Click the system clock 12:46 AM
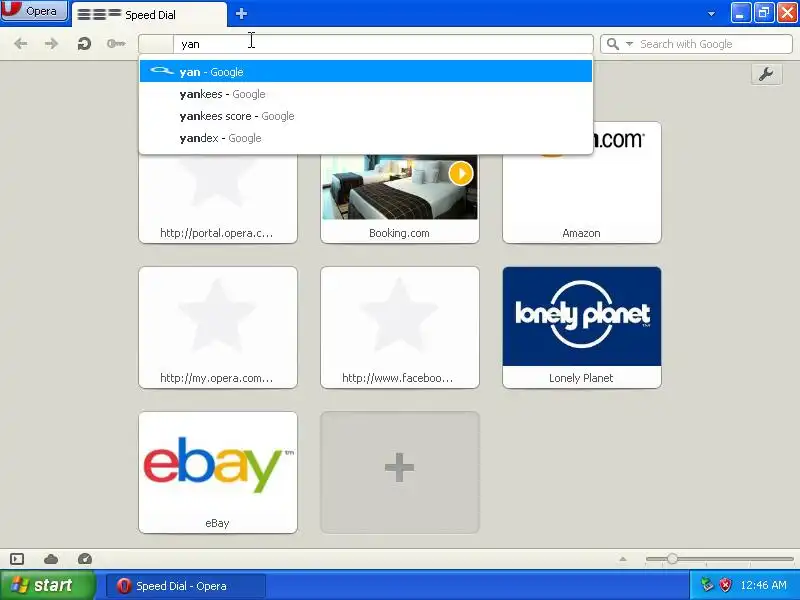Image resolution: width=800 pixels, height=600 pixels. point(764,585)
